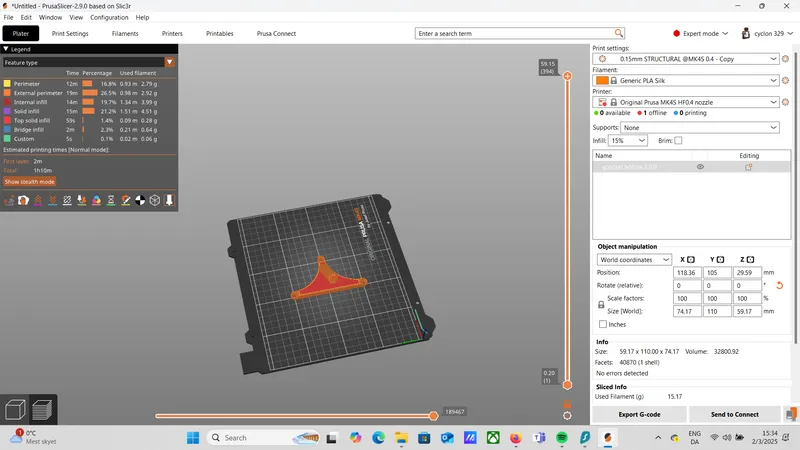Mirror object along Y axis icon

tap(720, 260)
